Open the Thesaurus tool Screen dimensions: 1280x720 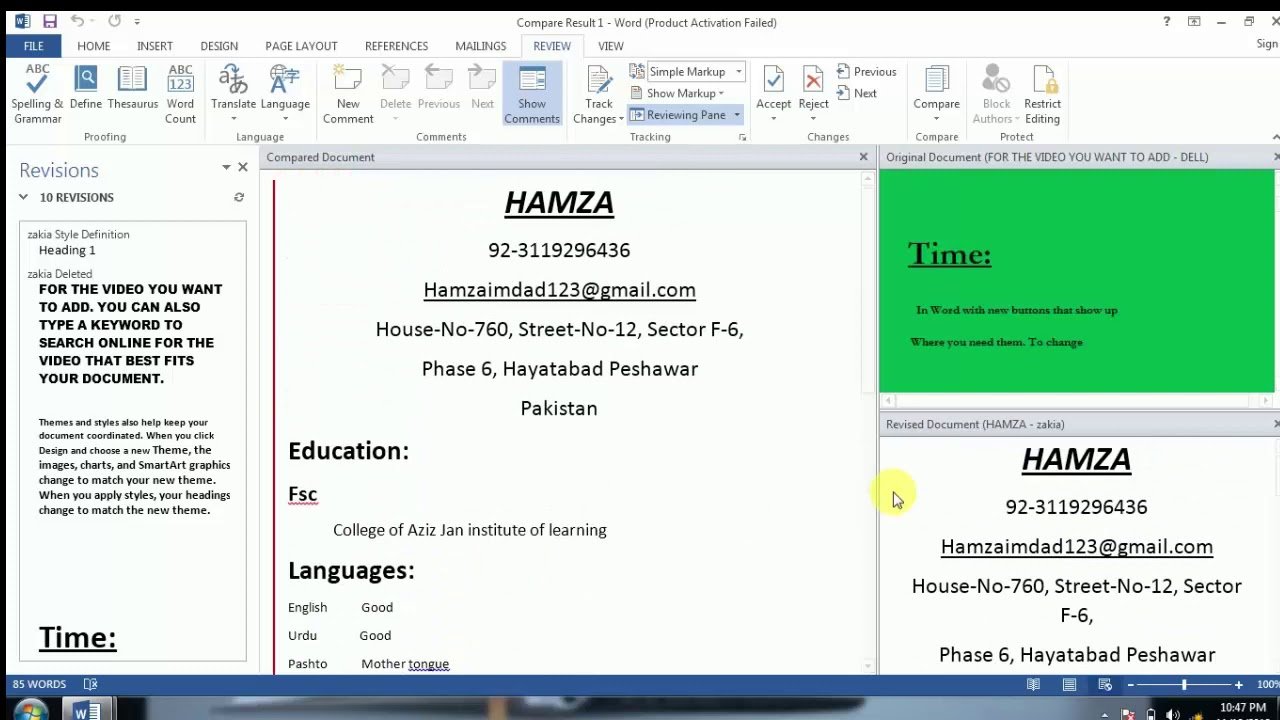(x=132, y=90)
